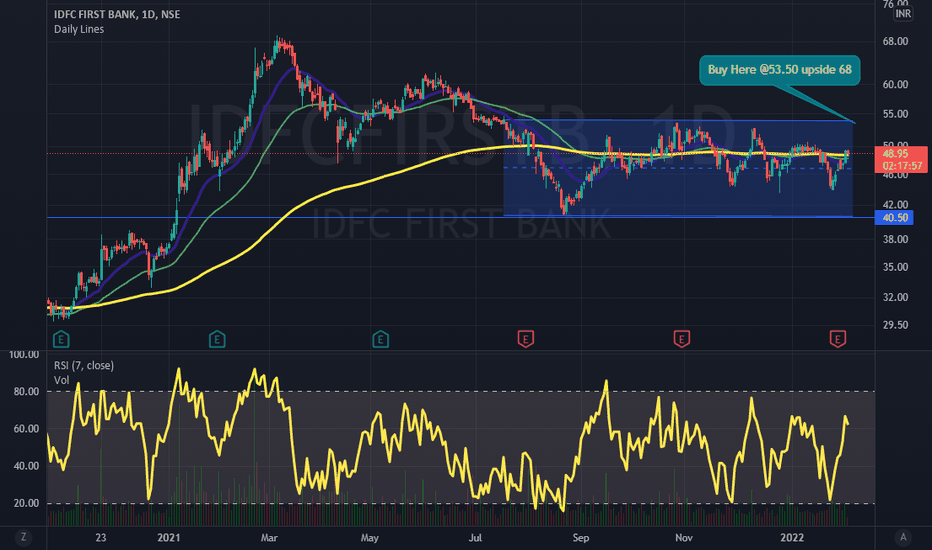Click the 20.00 RSI scale label
The width and height of the screenshot is (932, 550).
[27, 504]
